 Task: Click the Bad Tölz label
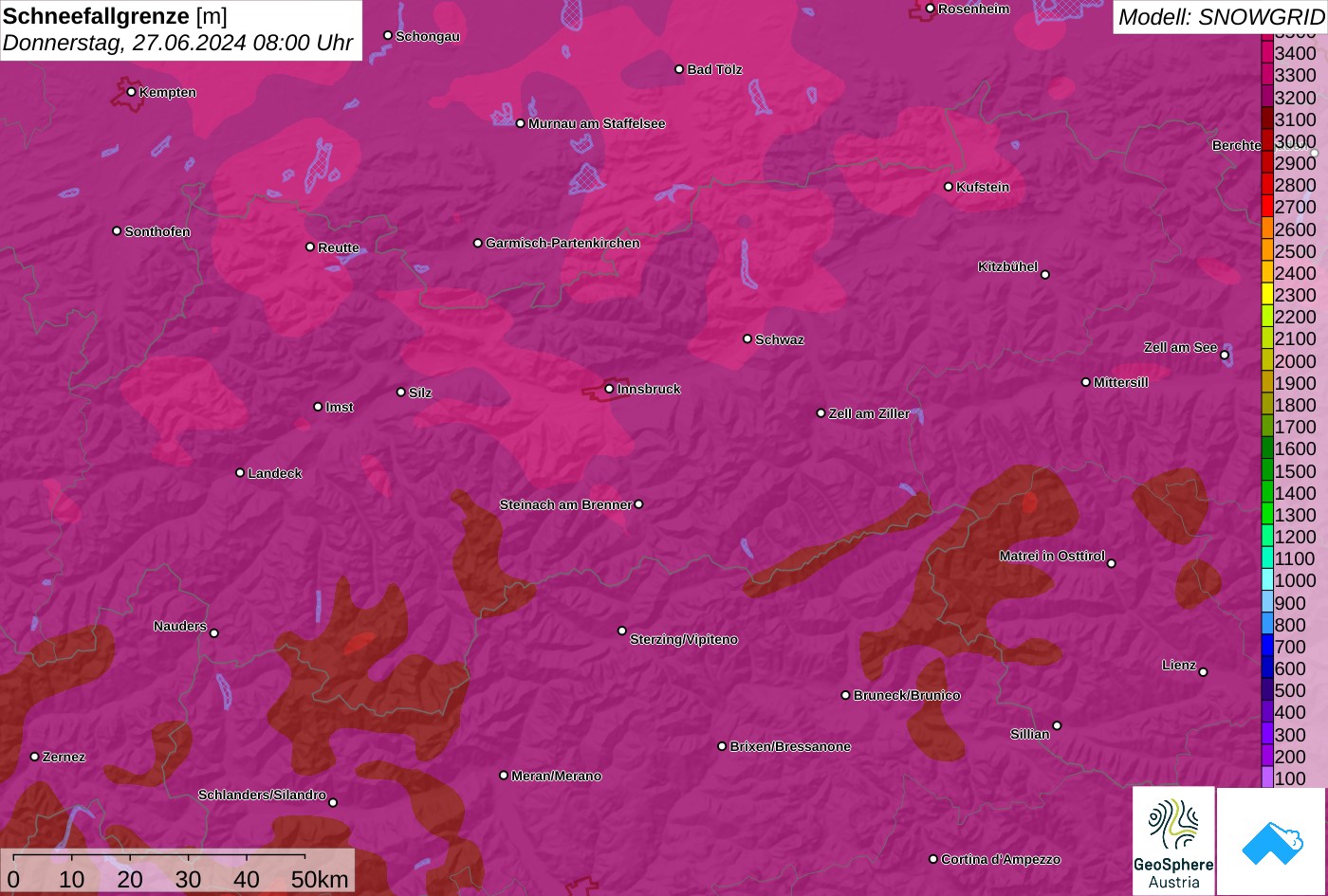[x=714, y=69]
